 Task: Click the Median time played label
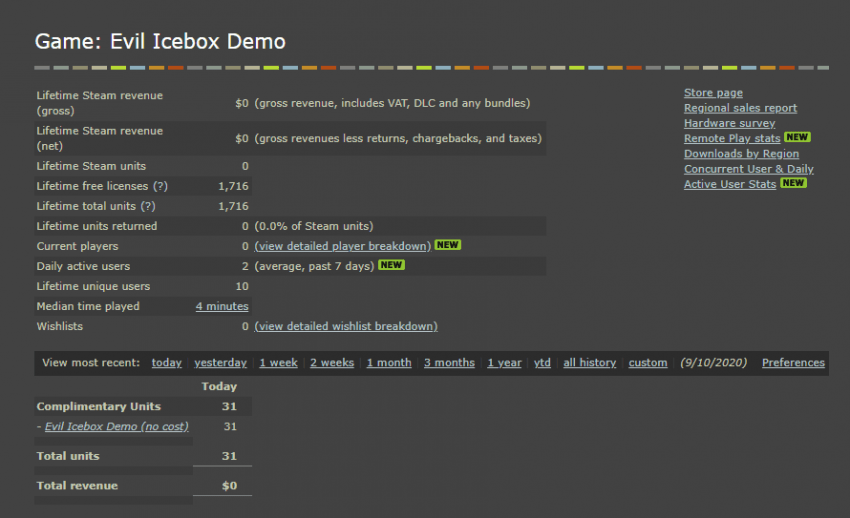pyautogui.click(x=88, y=306)
